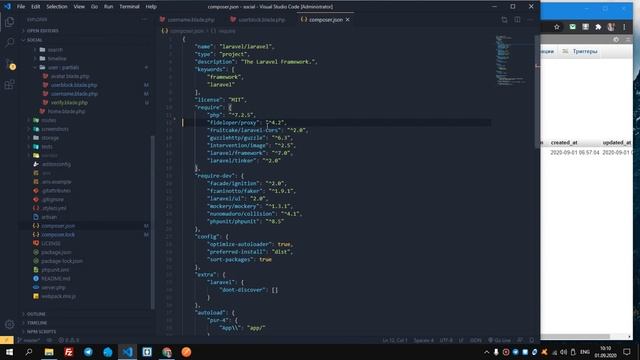
Task: Expand the search folder in explorer
Action: tap(55, 50)
